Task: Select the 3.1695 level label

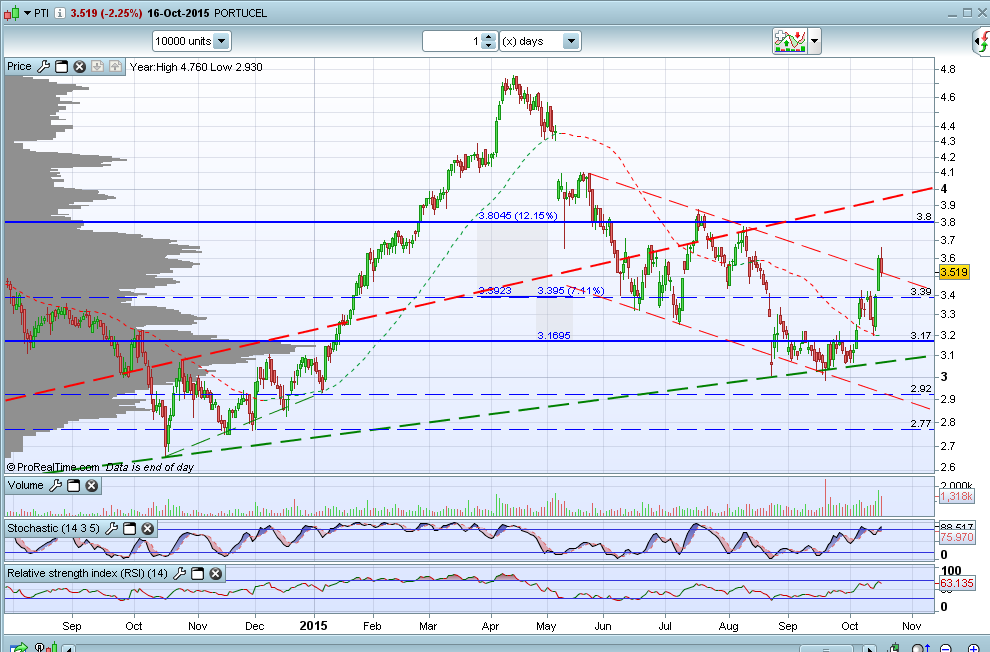Action: (554, 336)
